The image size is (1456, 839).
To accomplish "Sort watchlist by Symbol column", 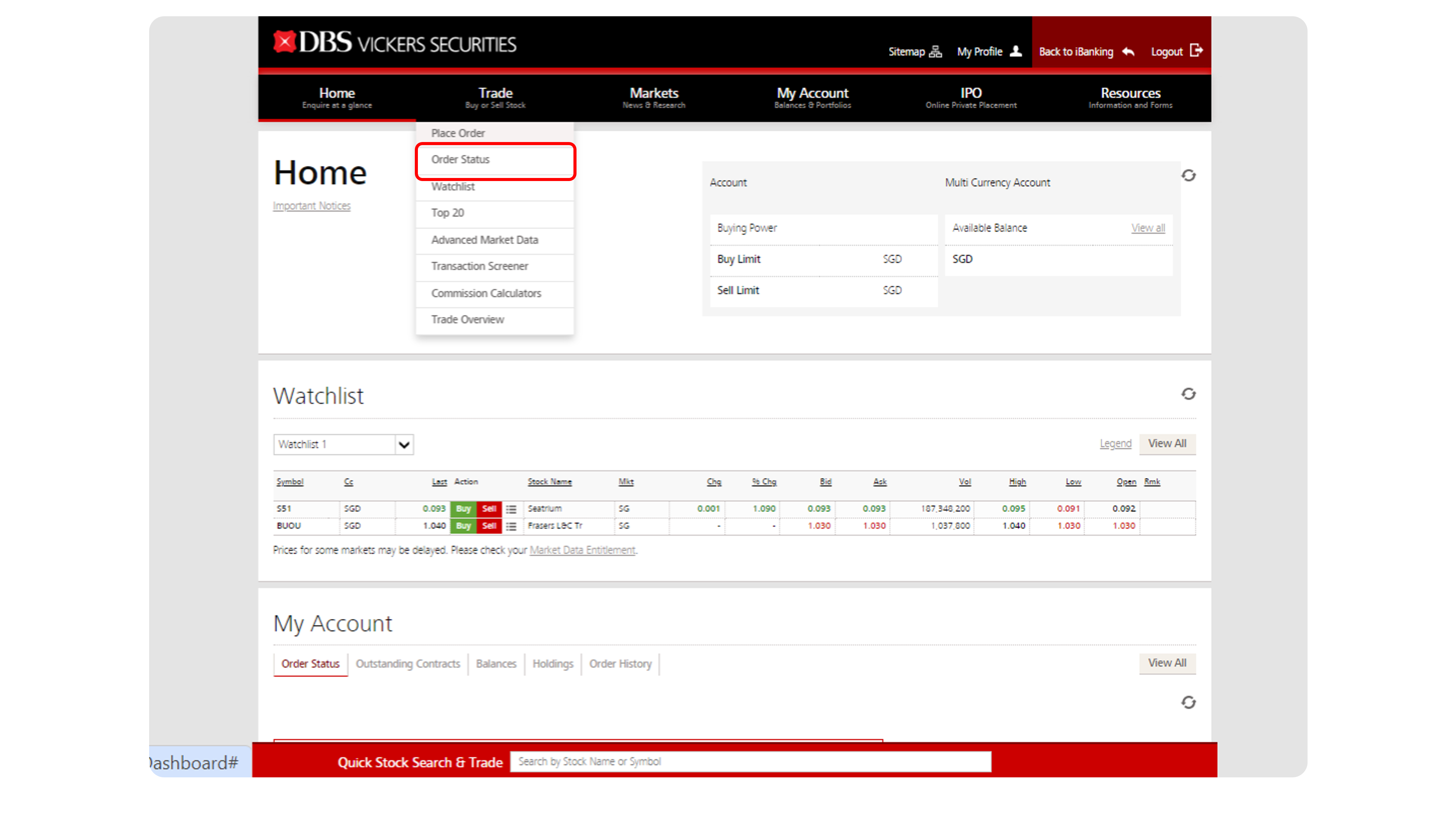I will coord(290,482).
